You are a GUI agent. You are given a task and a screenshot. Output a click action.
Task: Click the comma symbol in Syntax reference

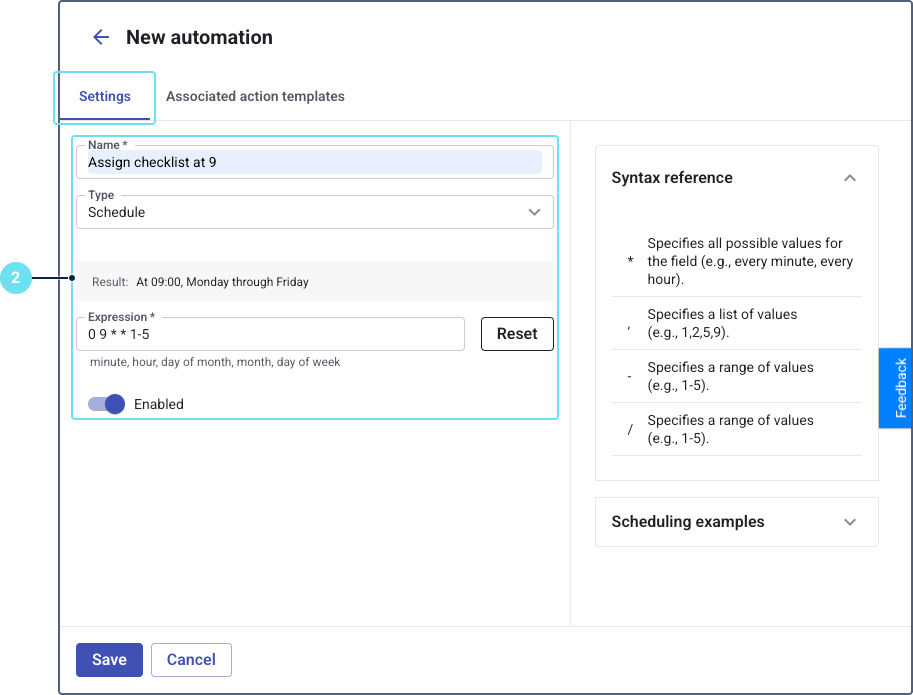(x=630, y=323)
